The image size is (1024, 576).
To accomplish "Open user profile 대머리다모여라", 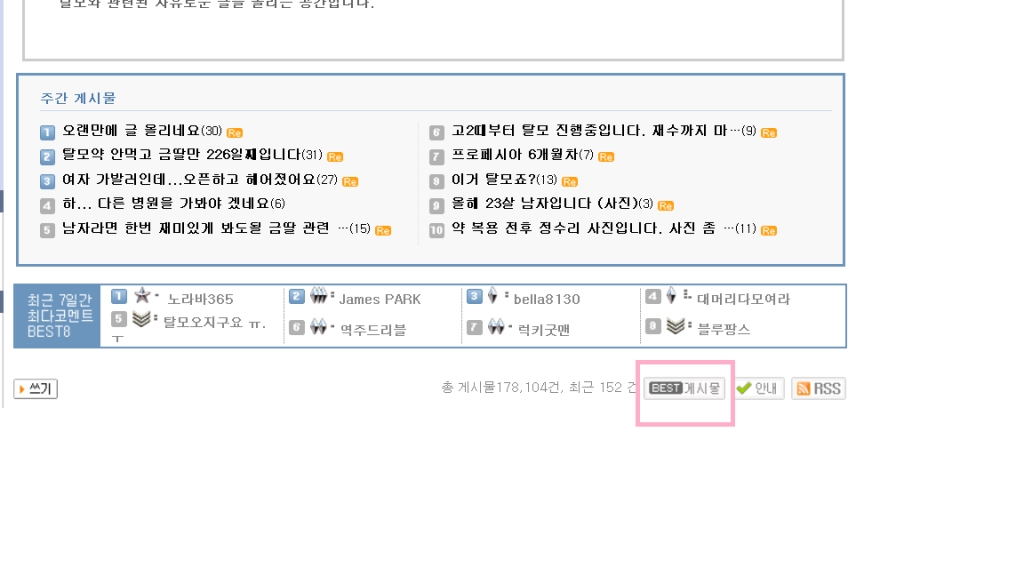I will click(743, 298).
